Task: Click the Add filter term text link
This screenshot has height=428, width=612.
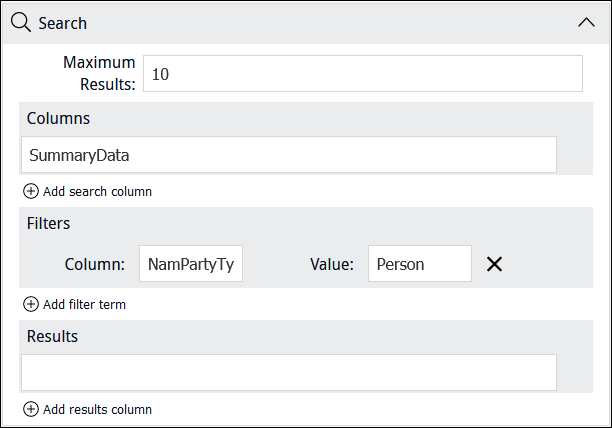Action: point(84,304)
